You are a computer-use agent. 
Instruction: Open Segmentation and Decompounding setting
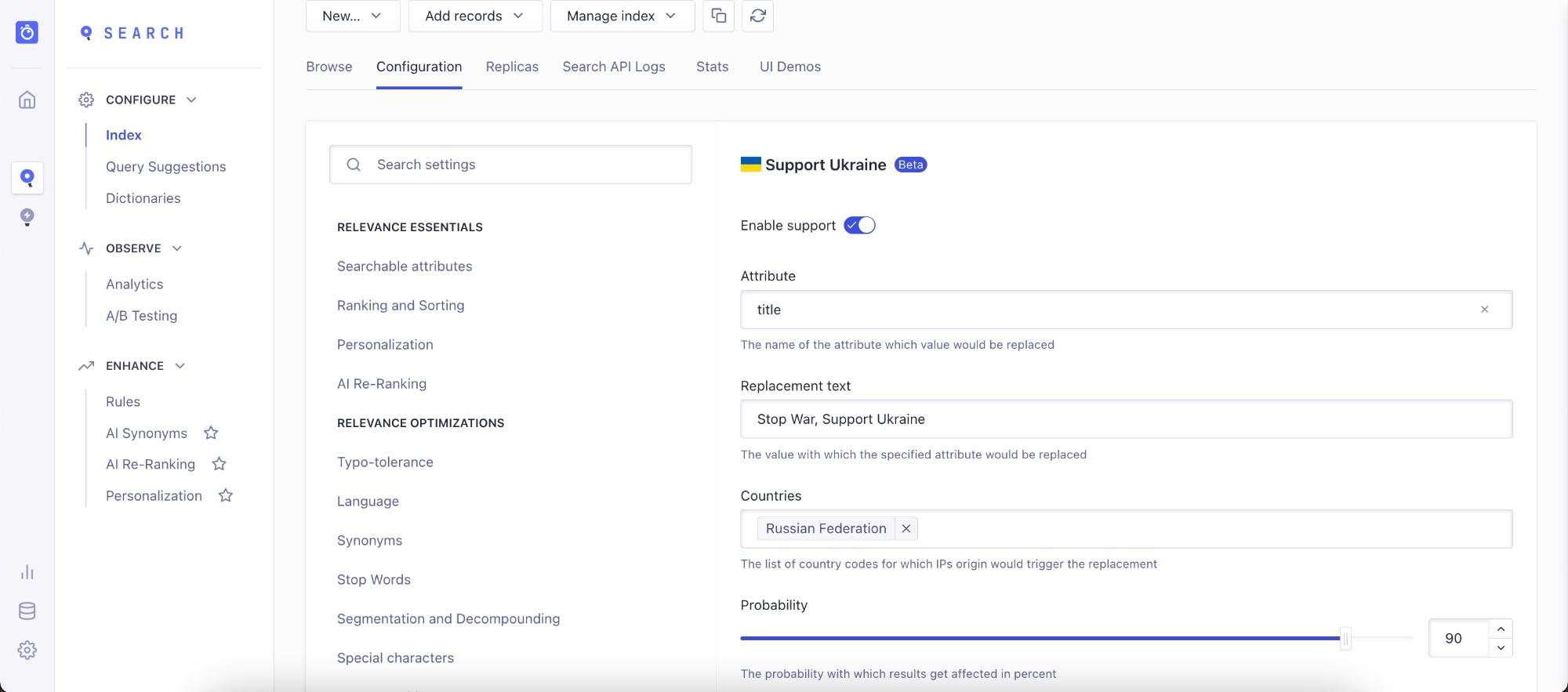[x=448, y=619]
